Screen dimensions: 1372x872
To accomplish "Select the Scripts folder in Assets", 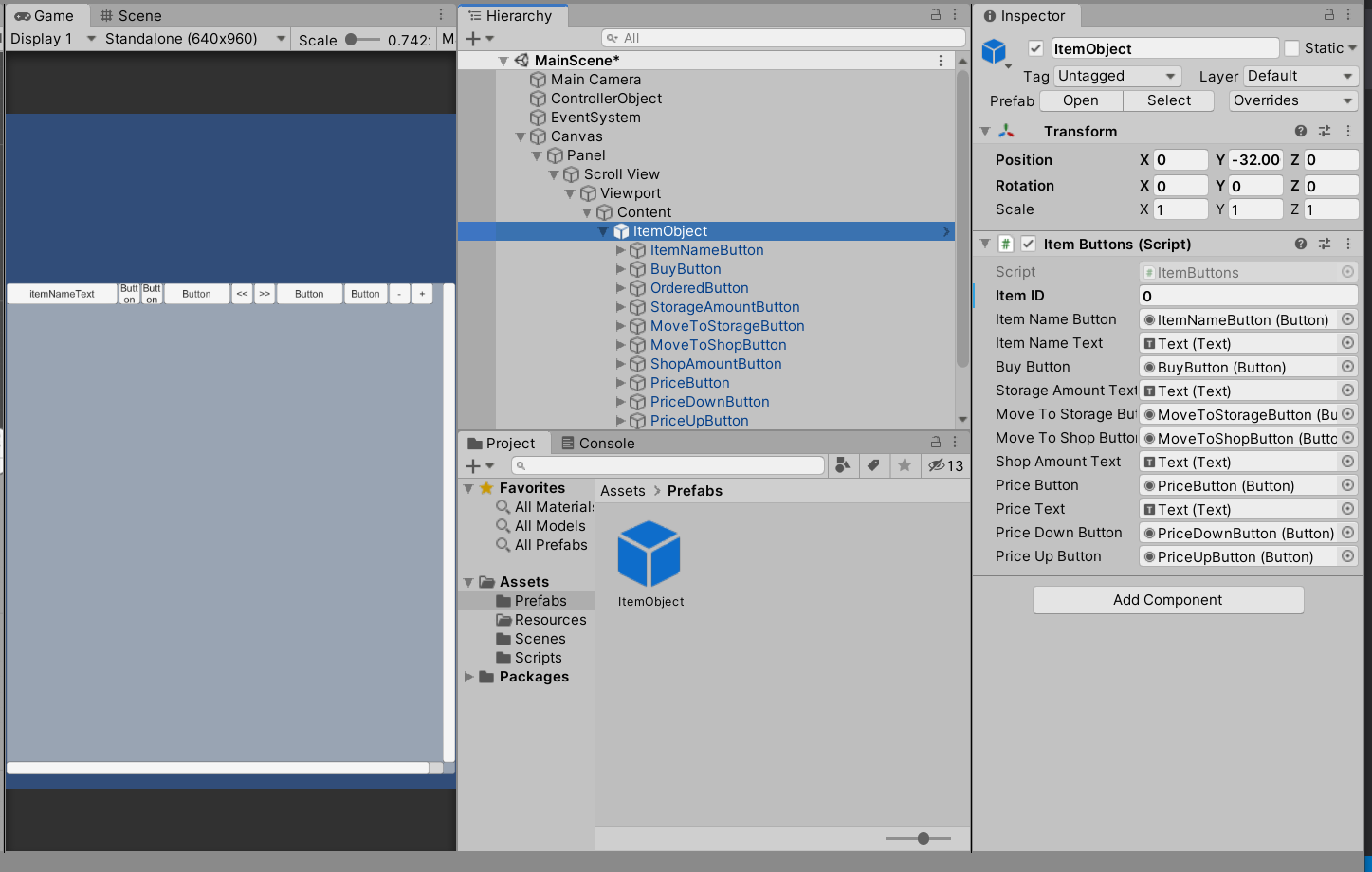I will (539, 658).
